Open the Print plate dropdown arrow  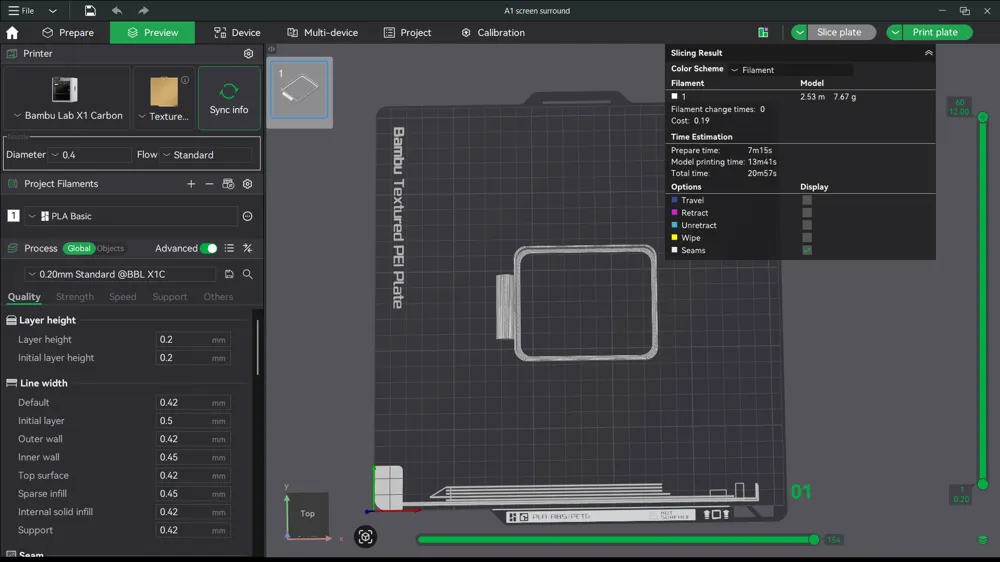895,33
